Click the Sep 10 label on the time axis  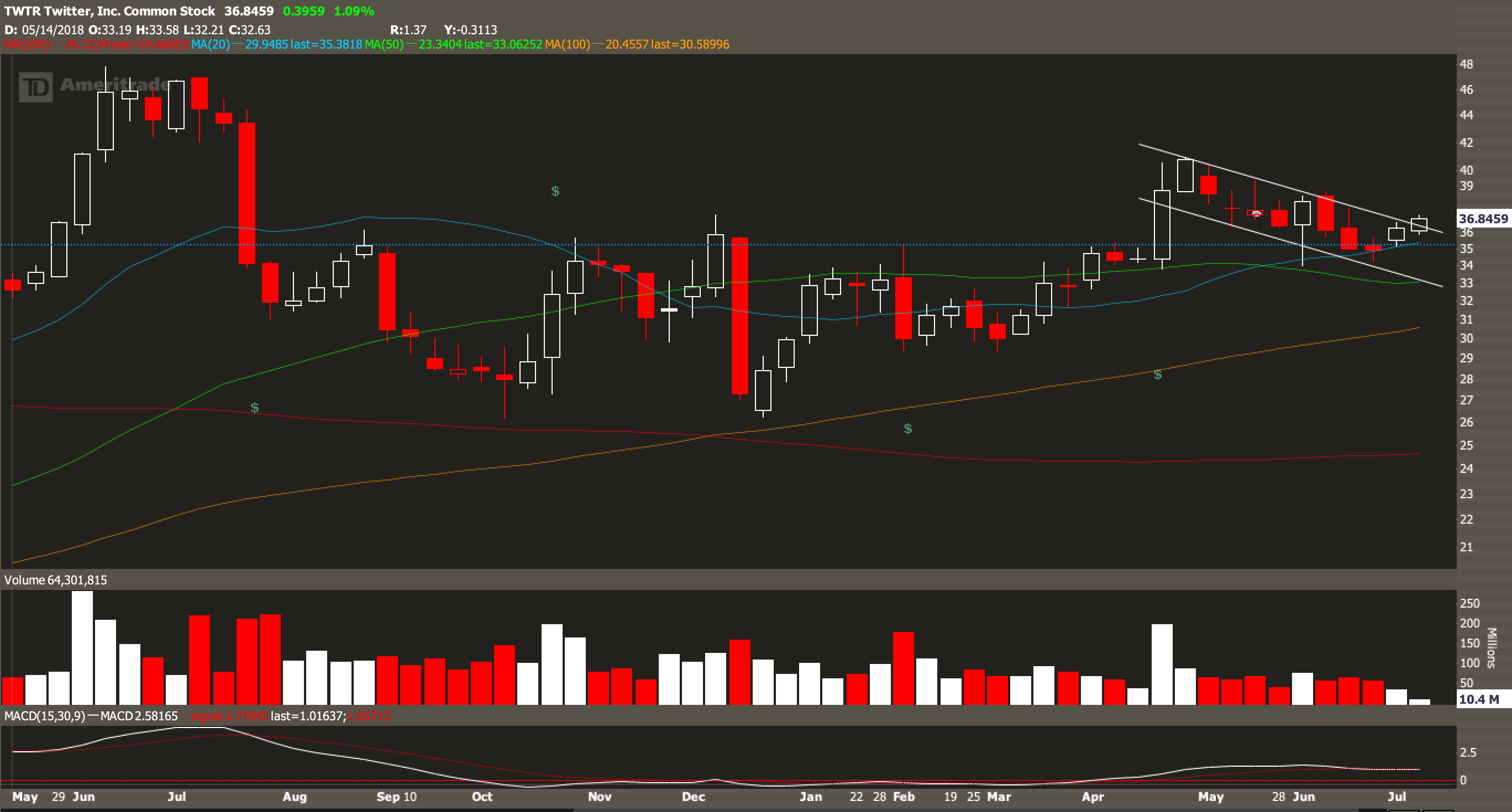coord(396,796)
